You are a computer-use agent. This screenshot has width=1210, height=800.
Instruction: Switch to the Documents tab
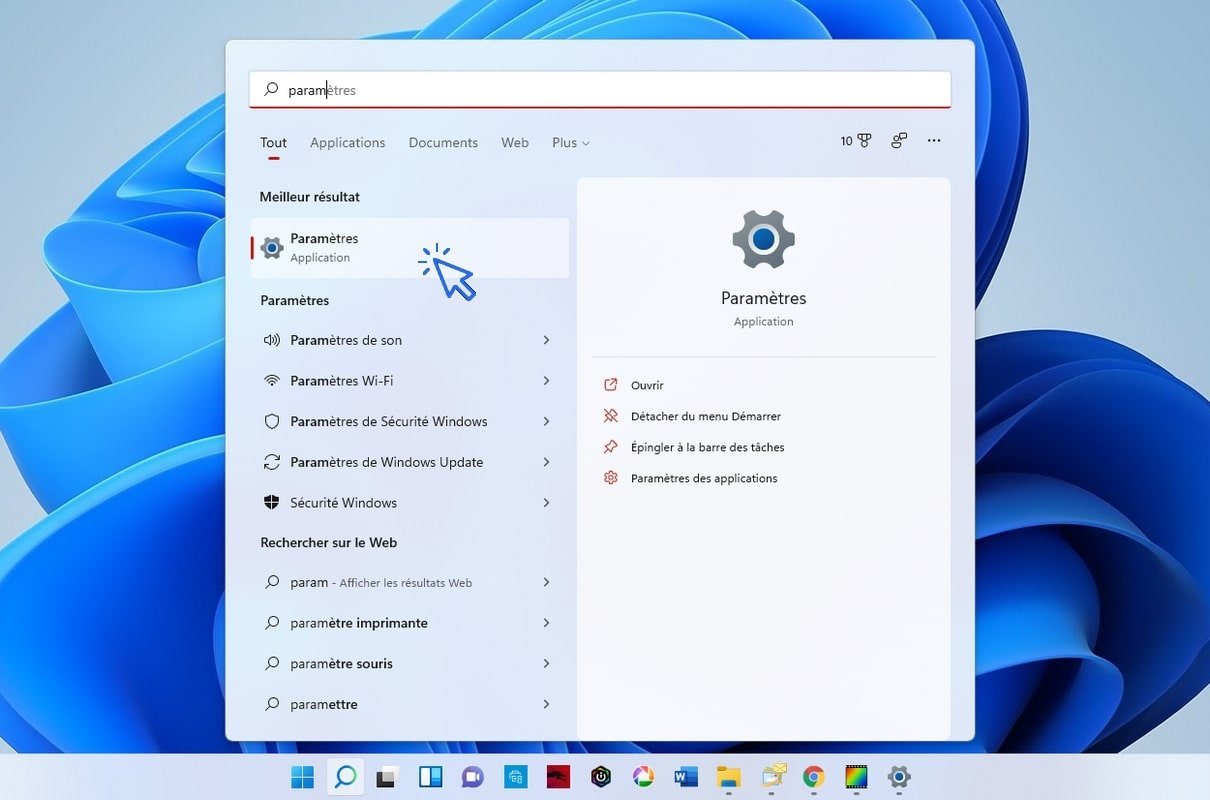coord(443,142)
